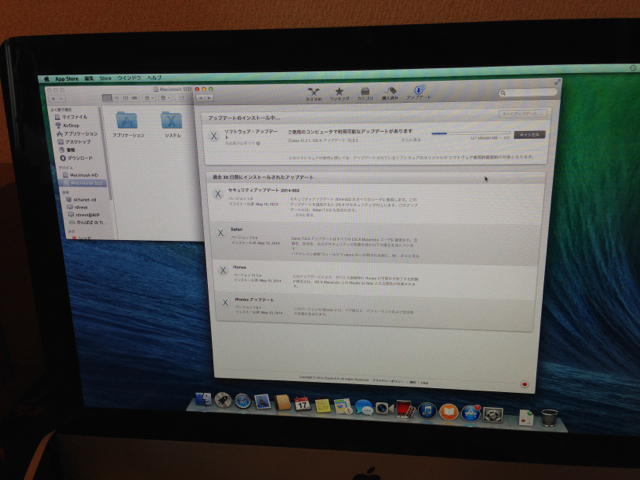Launch Safari from the Dock
Screen dimensions: 640x480
242,401
